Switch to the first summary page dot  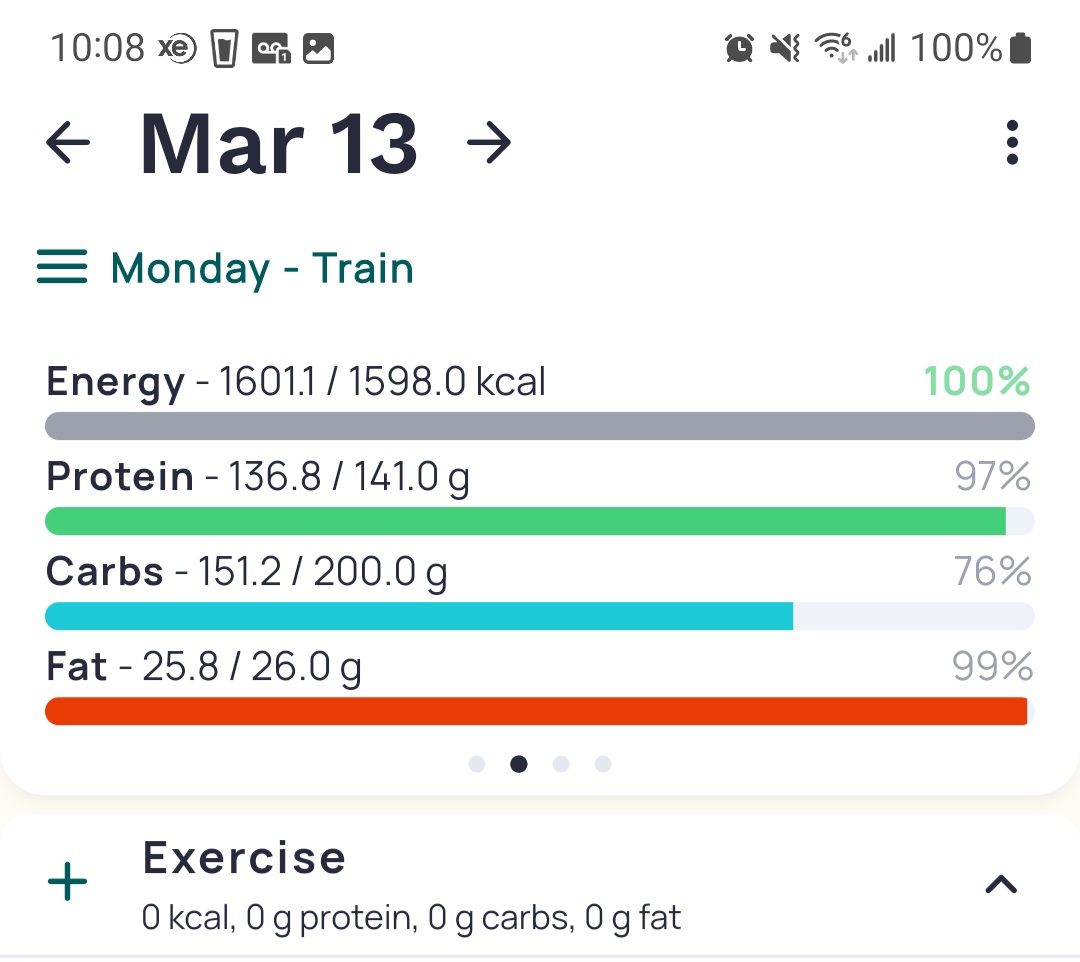pyautogui.click(x=477, y=764)
